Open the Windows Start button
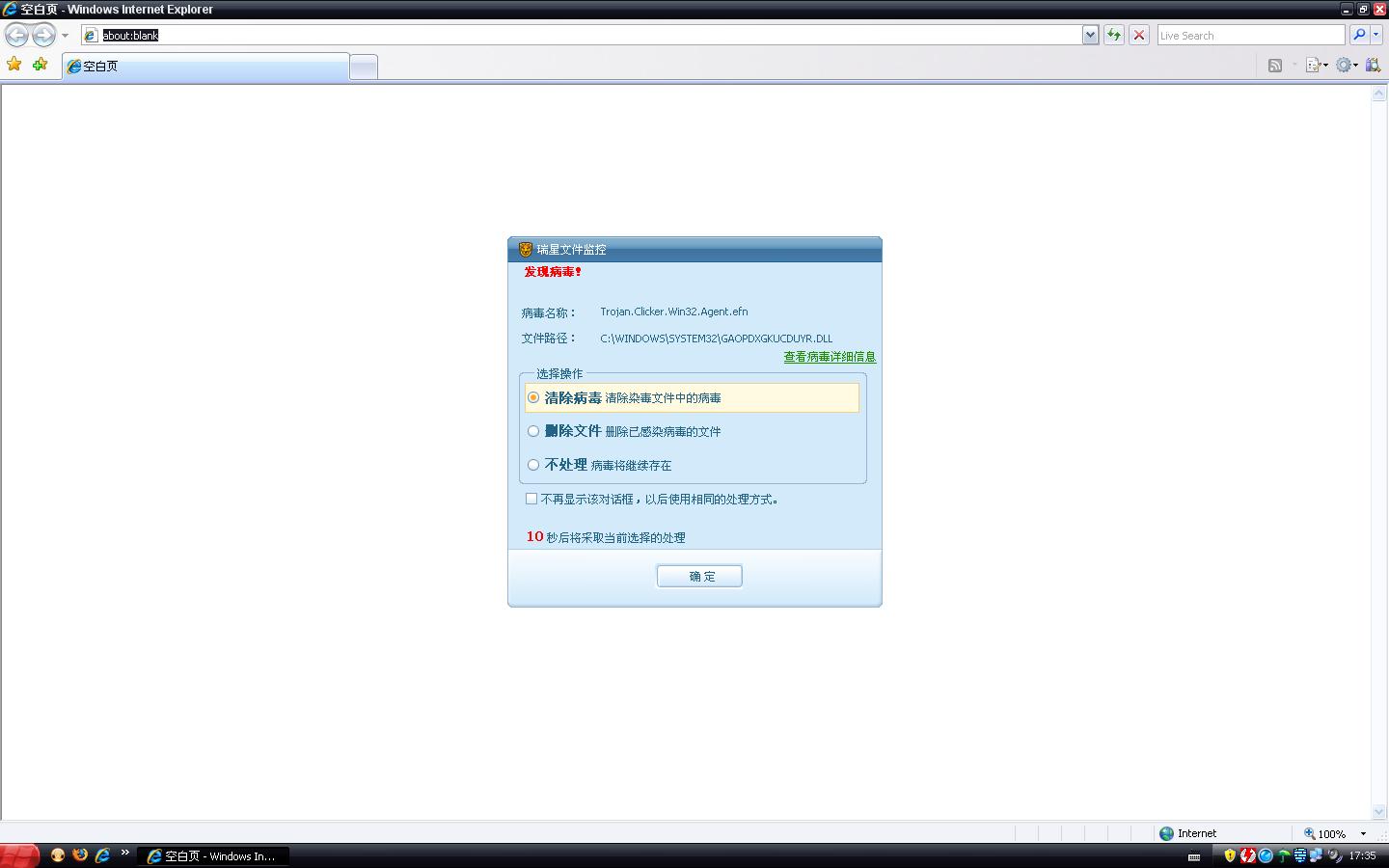The height and width of the screenshot is (868, 1389). tap(19, 855)
